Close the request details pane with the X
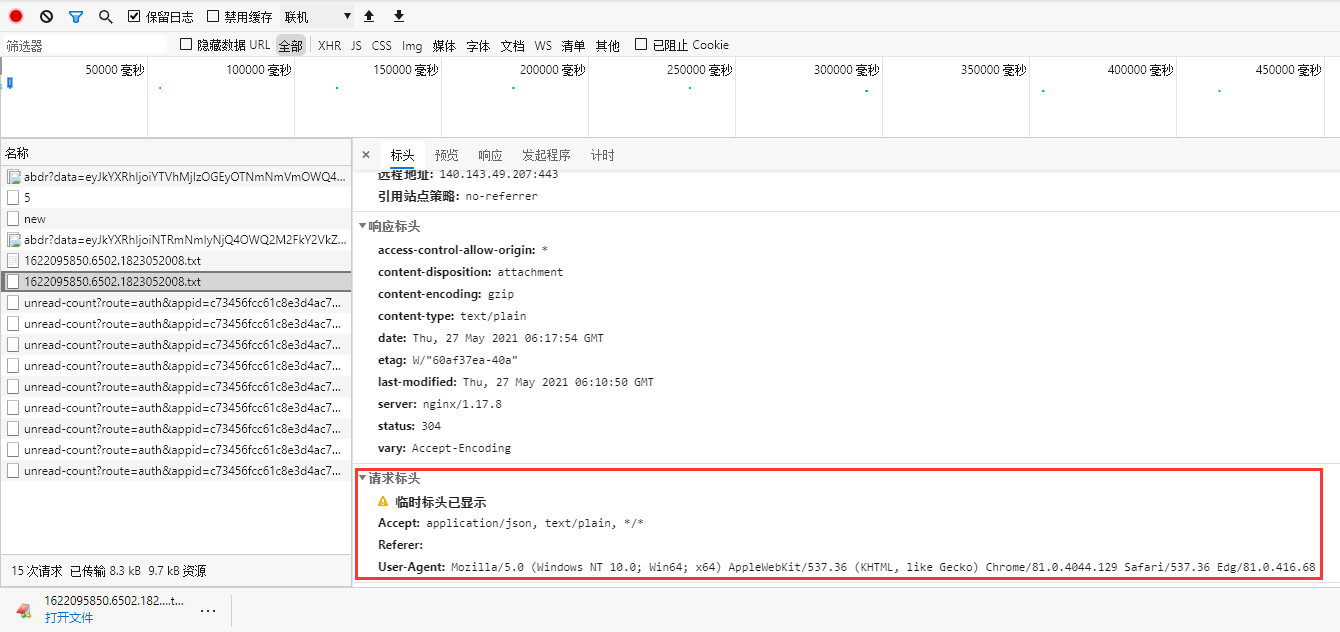Image resolution: width=1340 pixels, height=632 pixels. tap(366, 155)
